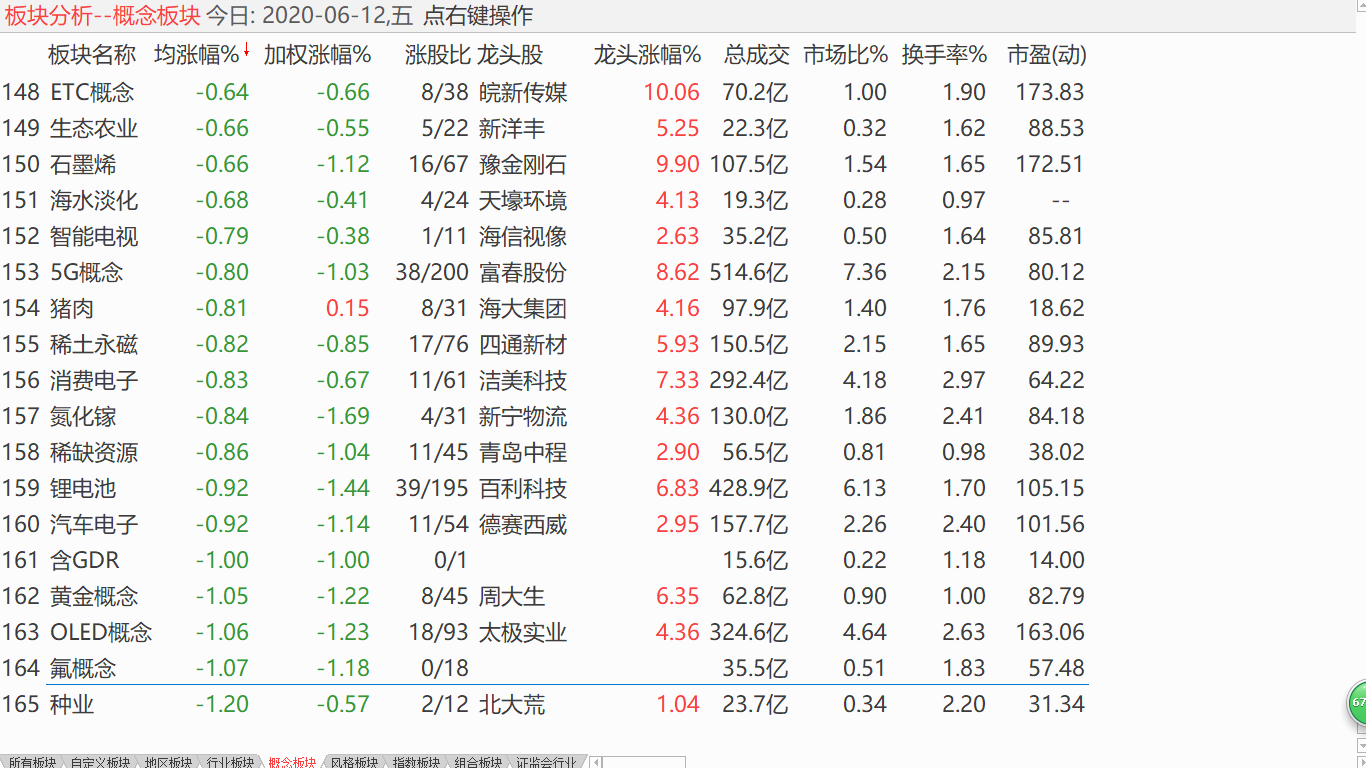Image resolution: width=1366 pixels, height=768 pixels.
Task: Sort by 涨股比 column header
Action: 438,55
